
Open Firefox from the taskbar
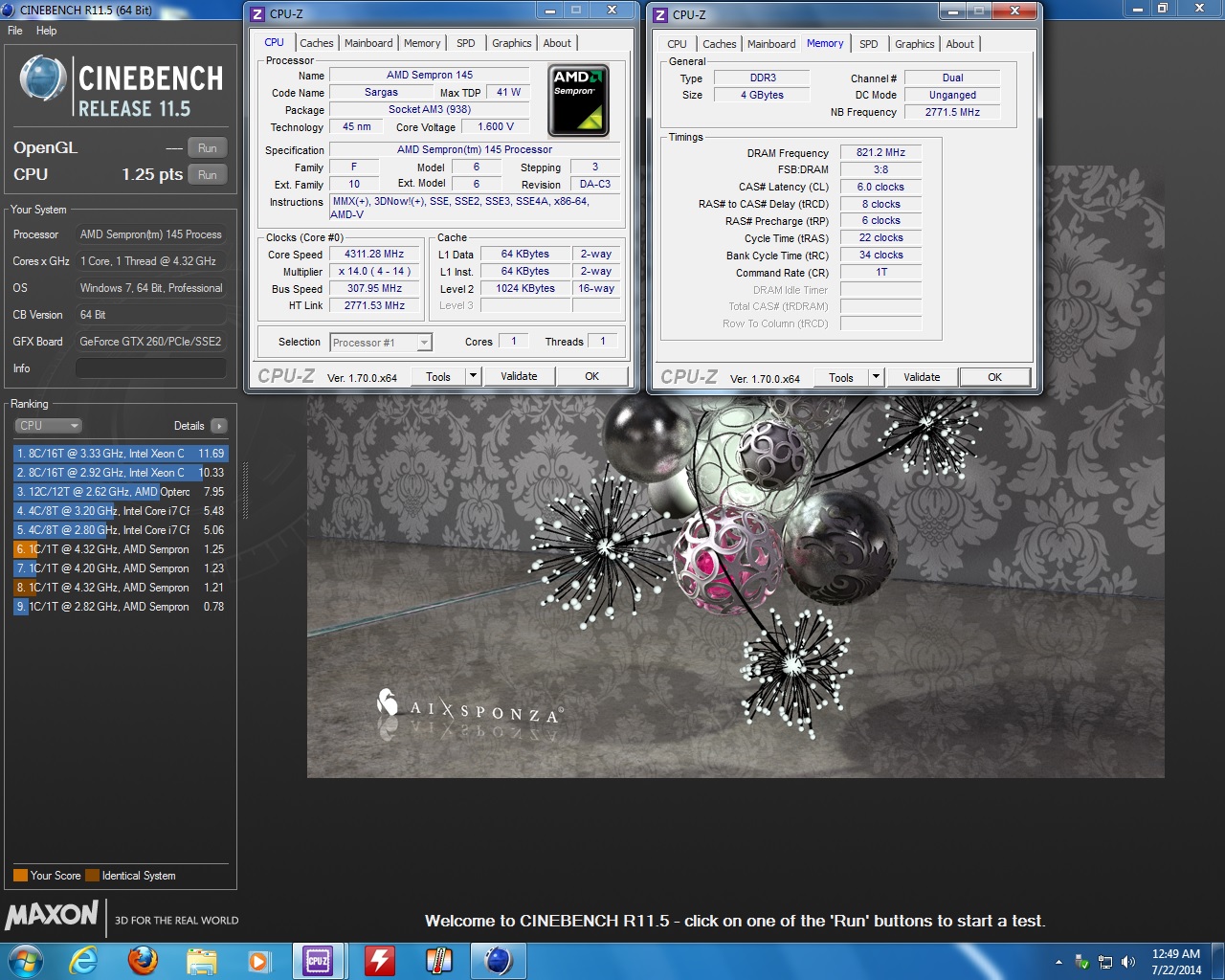pos(143,960)
